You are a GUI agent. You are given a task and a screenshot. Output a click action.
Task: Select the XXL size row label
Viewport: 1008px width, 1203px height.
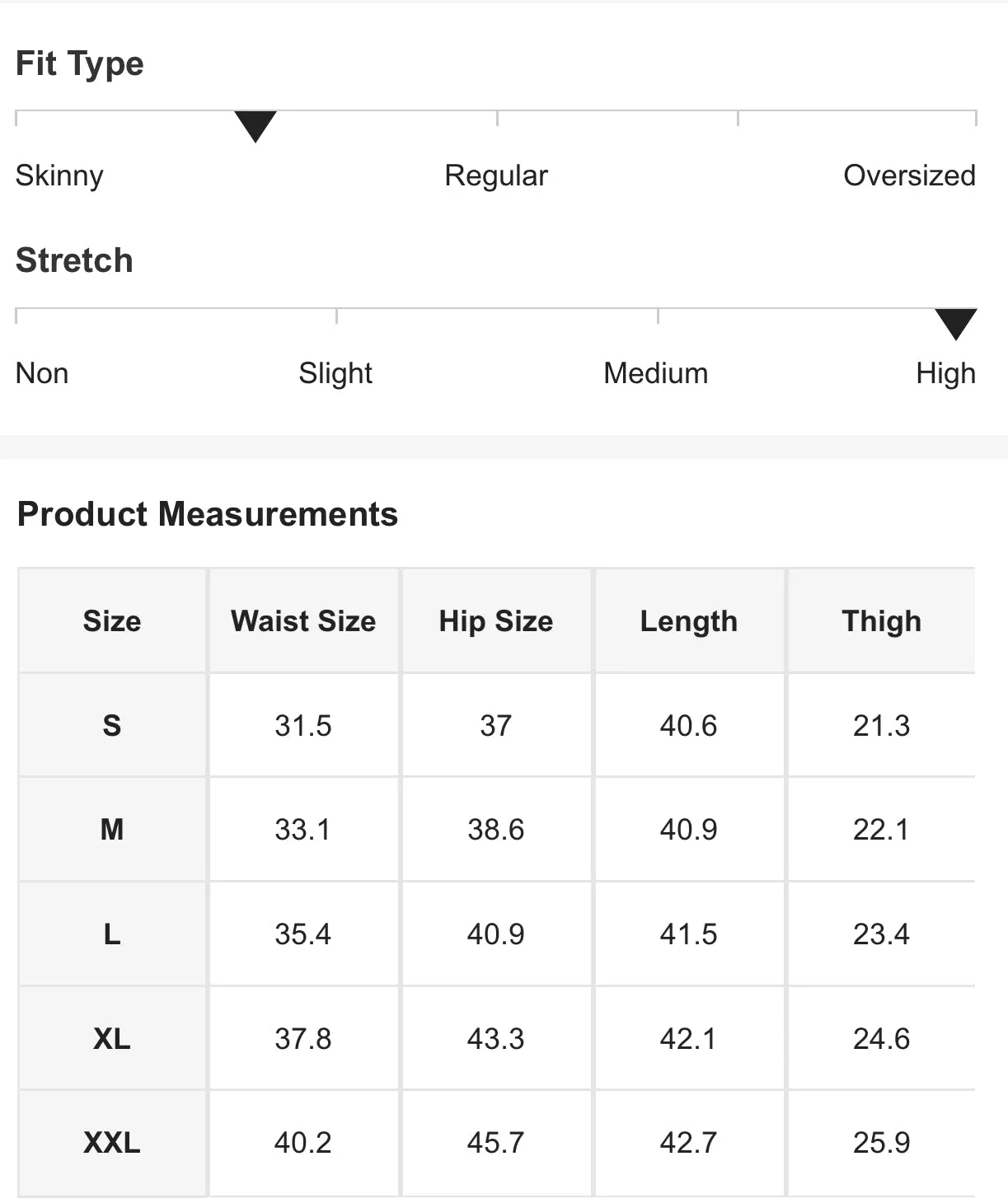coord(112,1143)
